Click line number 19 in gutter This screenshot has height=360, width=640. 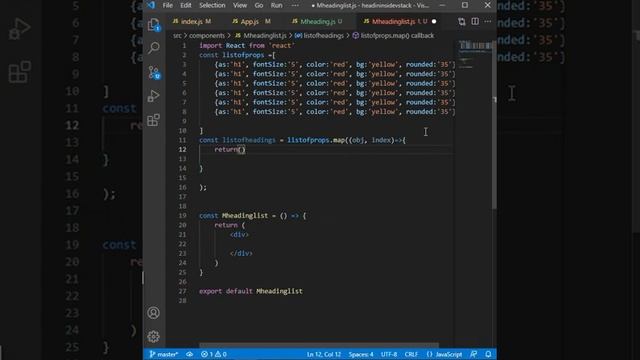click(x=182, y=216)
